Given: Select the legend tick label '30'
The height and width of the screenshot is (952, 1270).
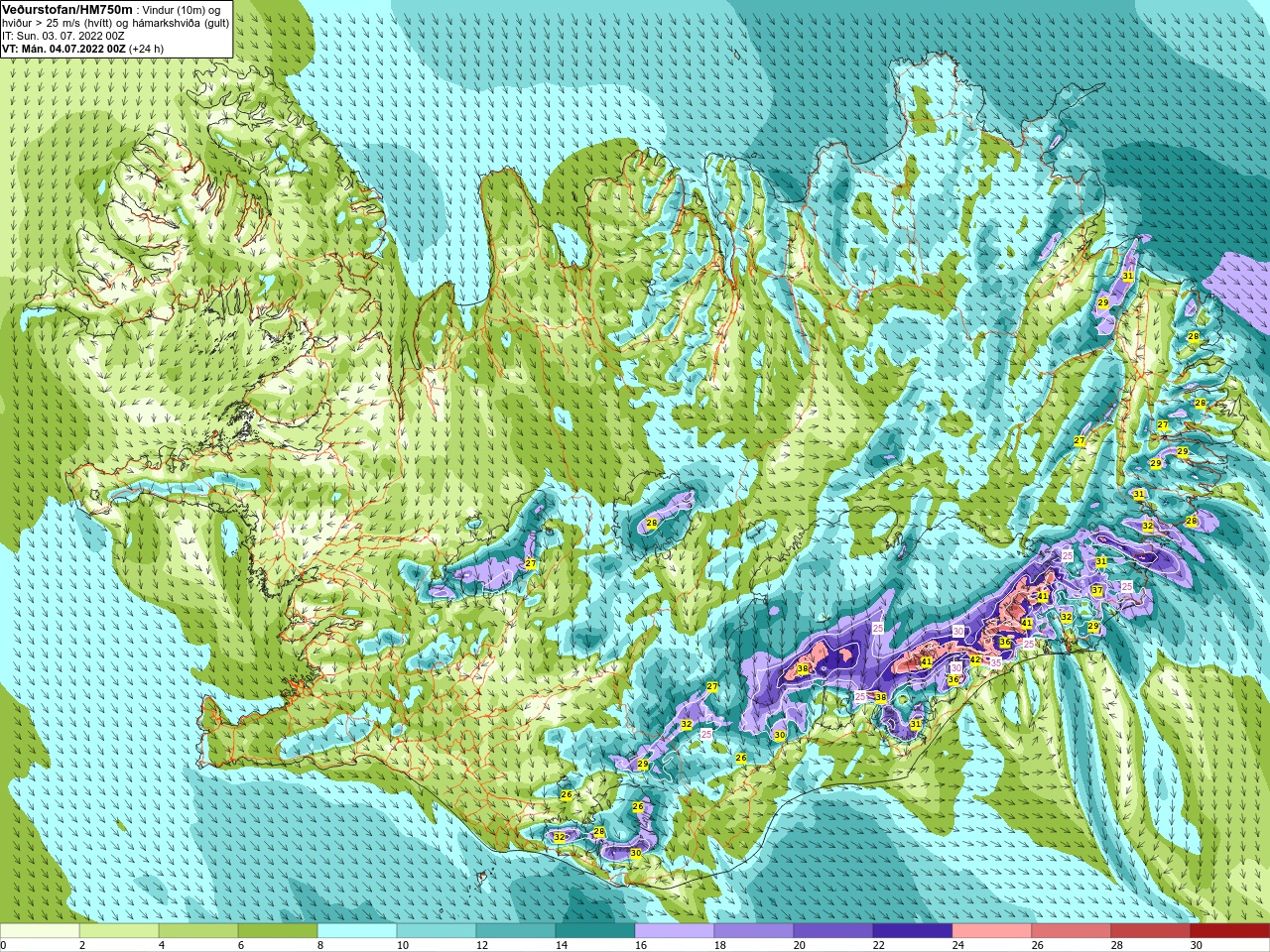Looking at the screenshot, I should pyautogui.click(x=1198, y=946).
